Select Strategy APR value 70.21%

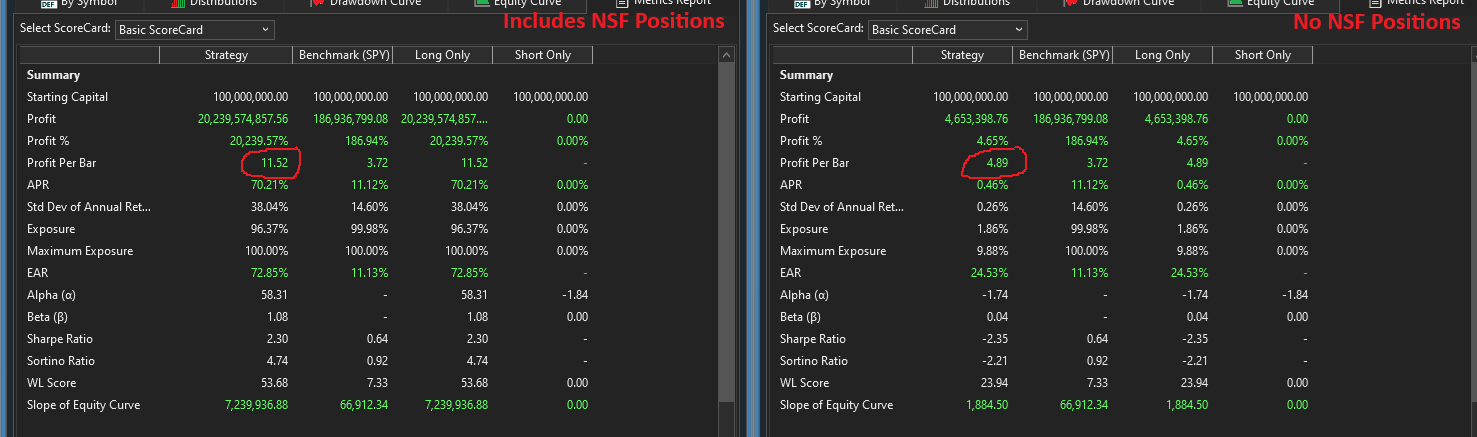point(267,185)
